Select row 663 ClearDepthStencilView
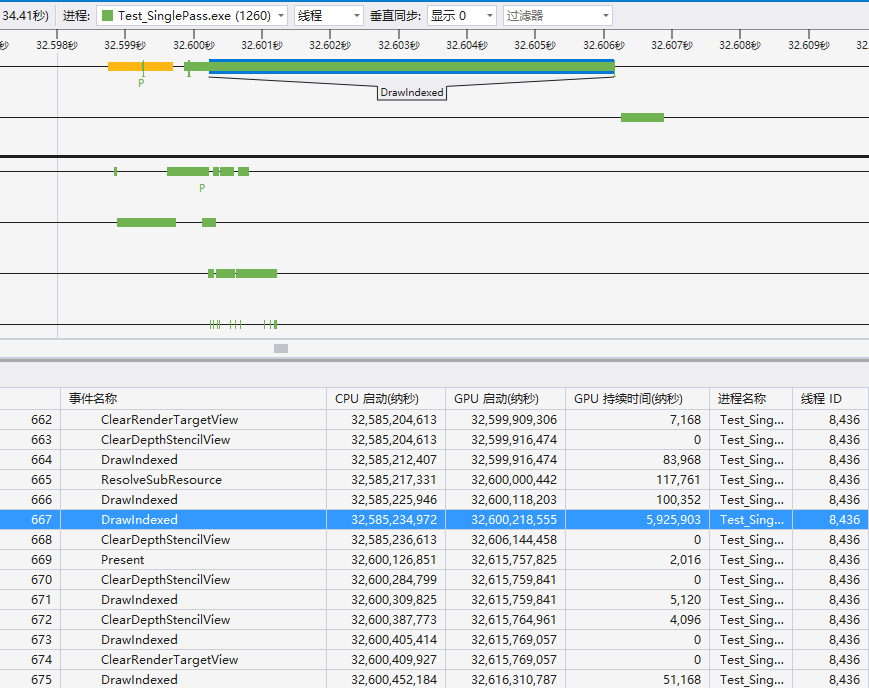The image size is (869, 688). click(x=434, y=440)
